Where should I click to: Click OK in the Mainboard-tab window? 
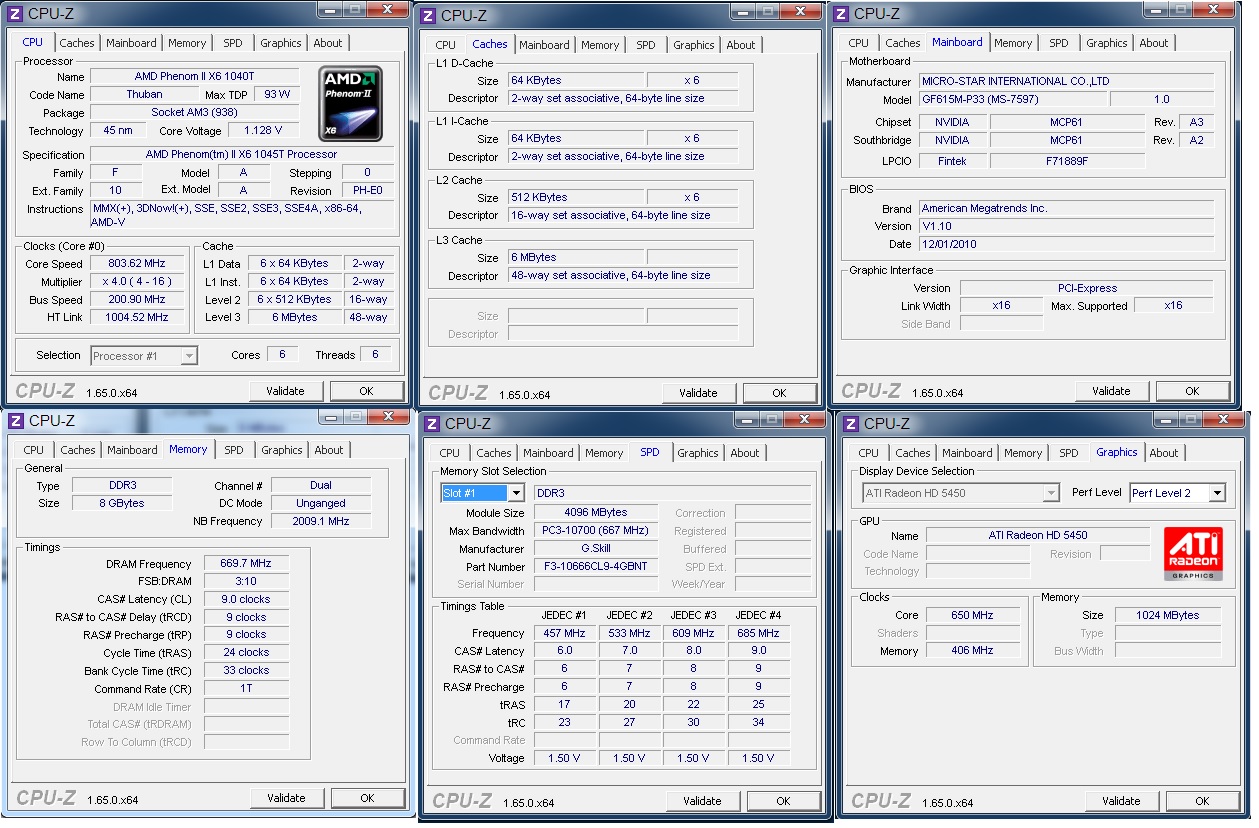(1192, 391)
